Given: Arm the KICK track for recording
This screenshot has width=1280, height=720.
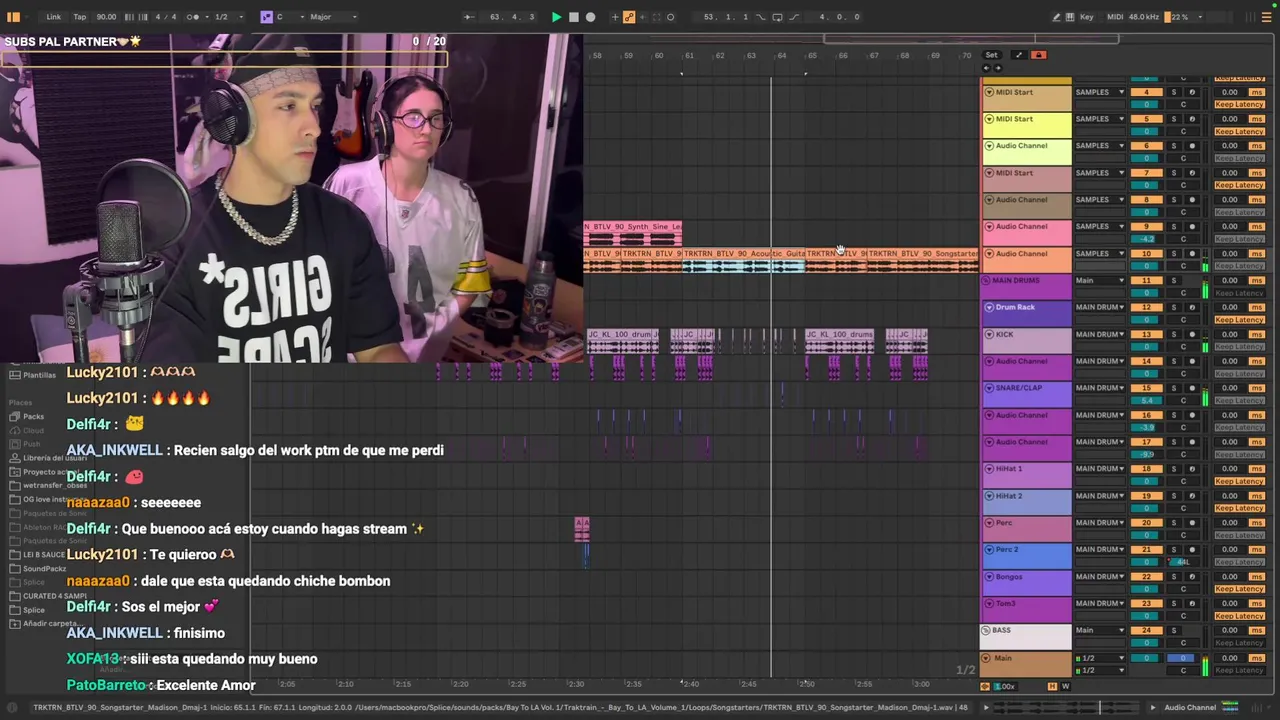Looking at the screenshot, I should pos(1191,334).
